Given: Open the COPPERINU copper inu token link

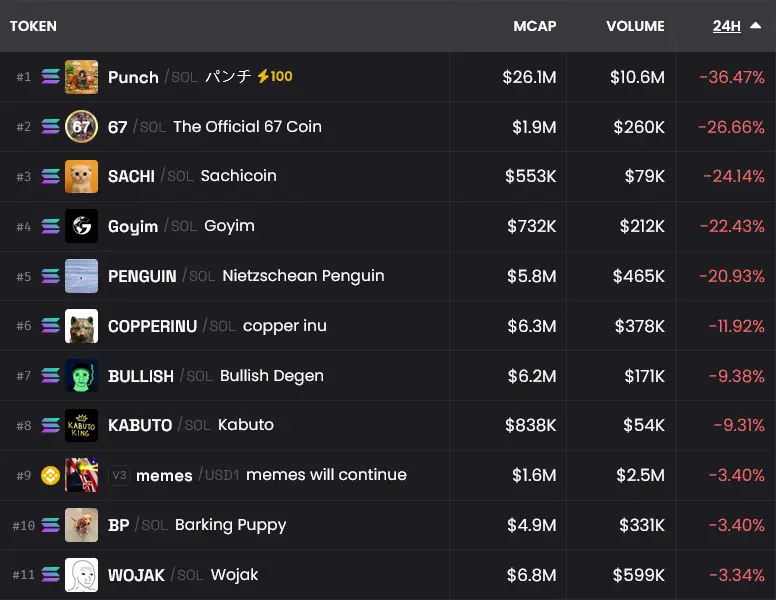Looking at the screenshot, I should 217,326.
